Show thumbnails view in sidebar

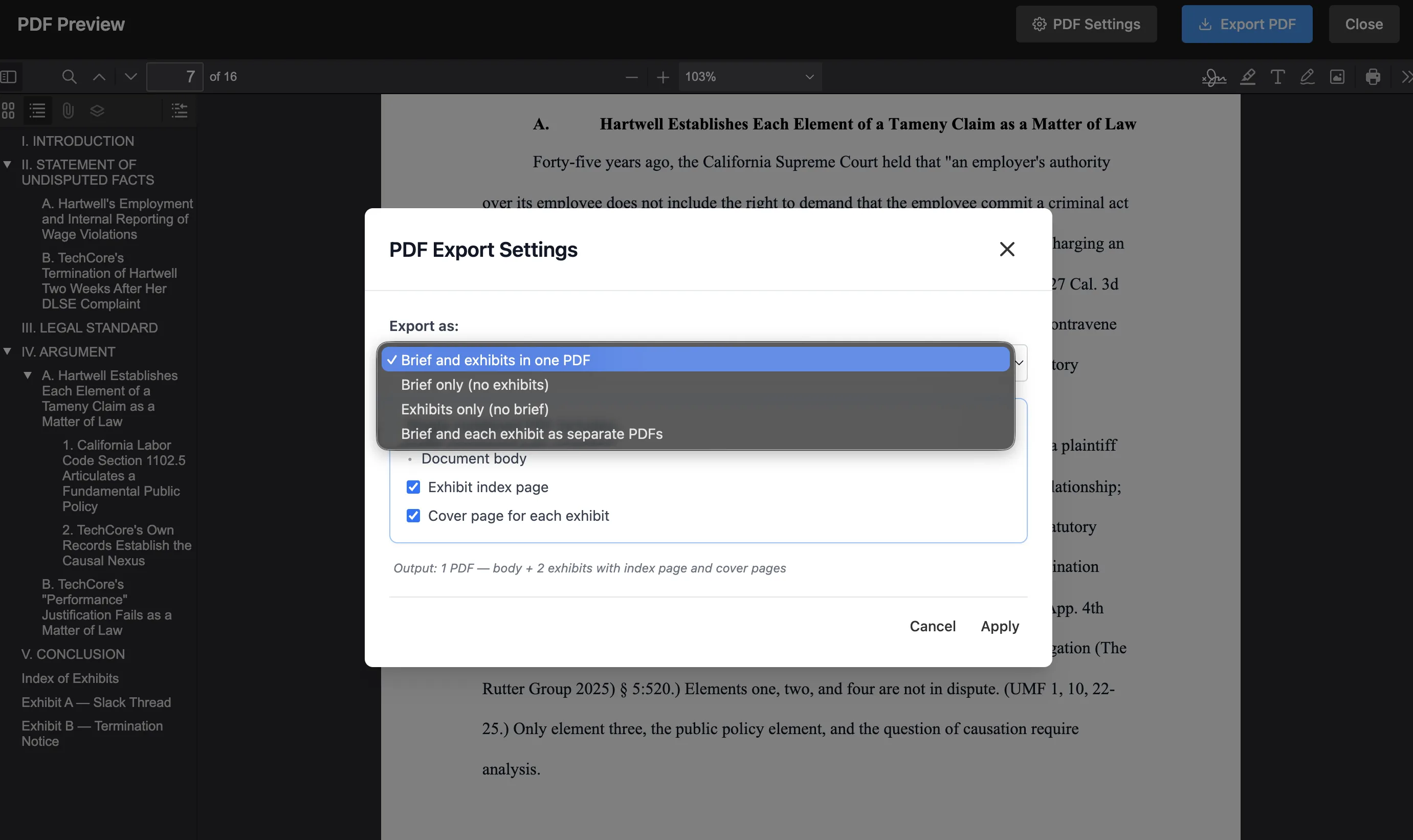8,110
